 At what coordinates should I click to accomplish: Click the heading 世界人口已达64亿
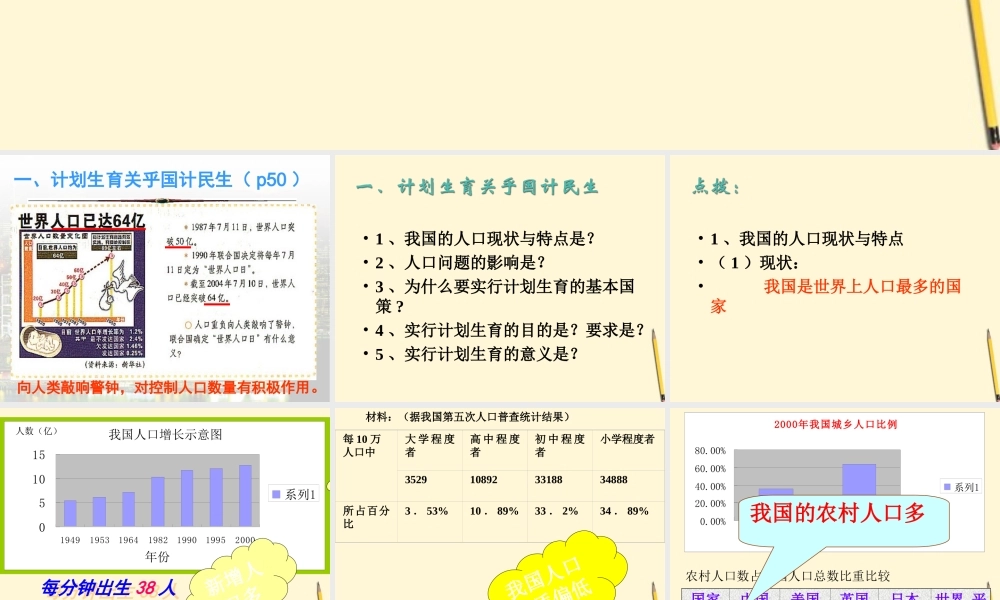[x=82, y=221]
